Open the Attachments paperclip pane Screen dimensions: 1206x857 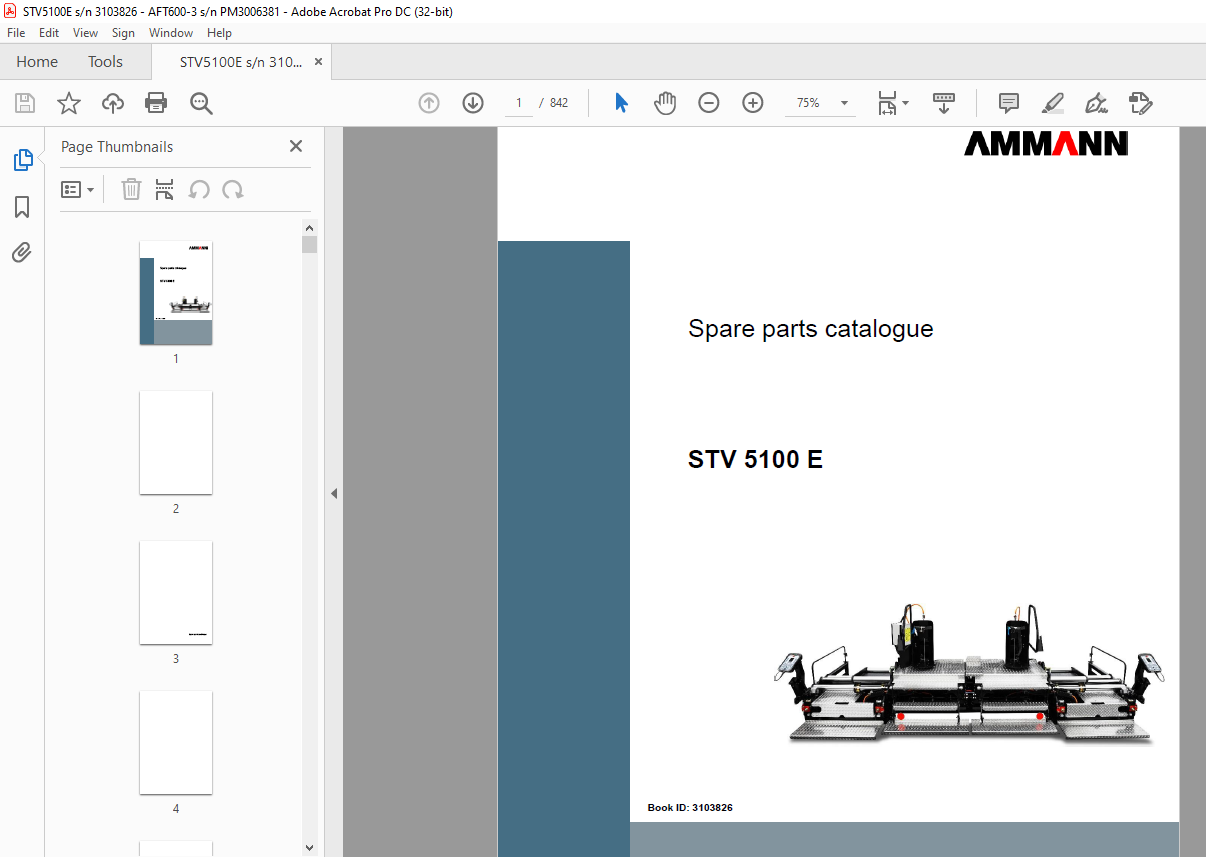[x=22, y=252]
